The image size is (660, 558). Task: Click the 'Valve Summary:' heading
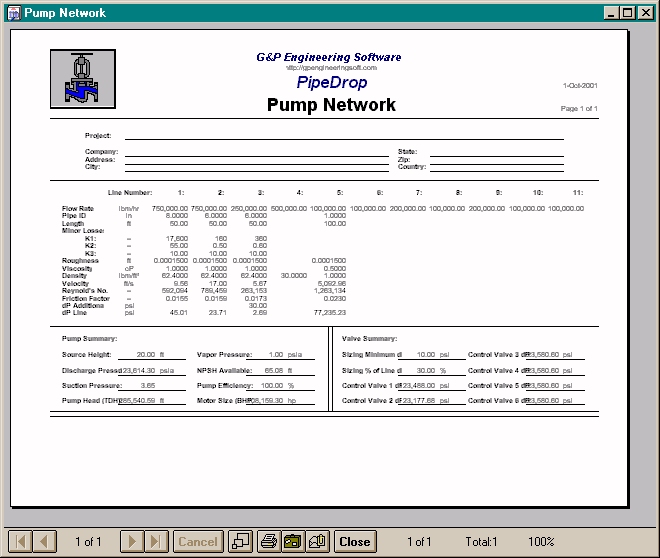[369, 338]
